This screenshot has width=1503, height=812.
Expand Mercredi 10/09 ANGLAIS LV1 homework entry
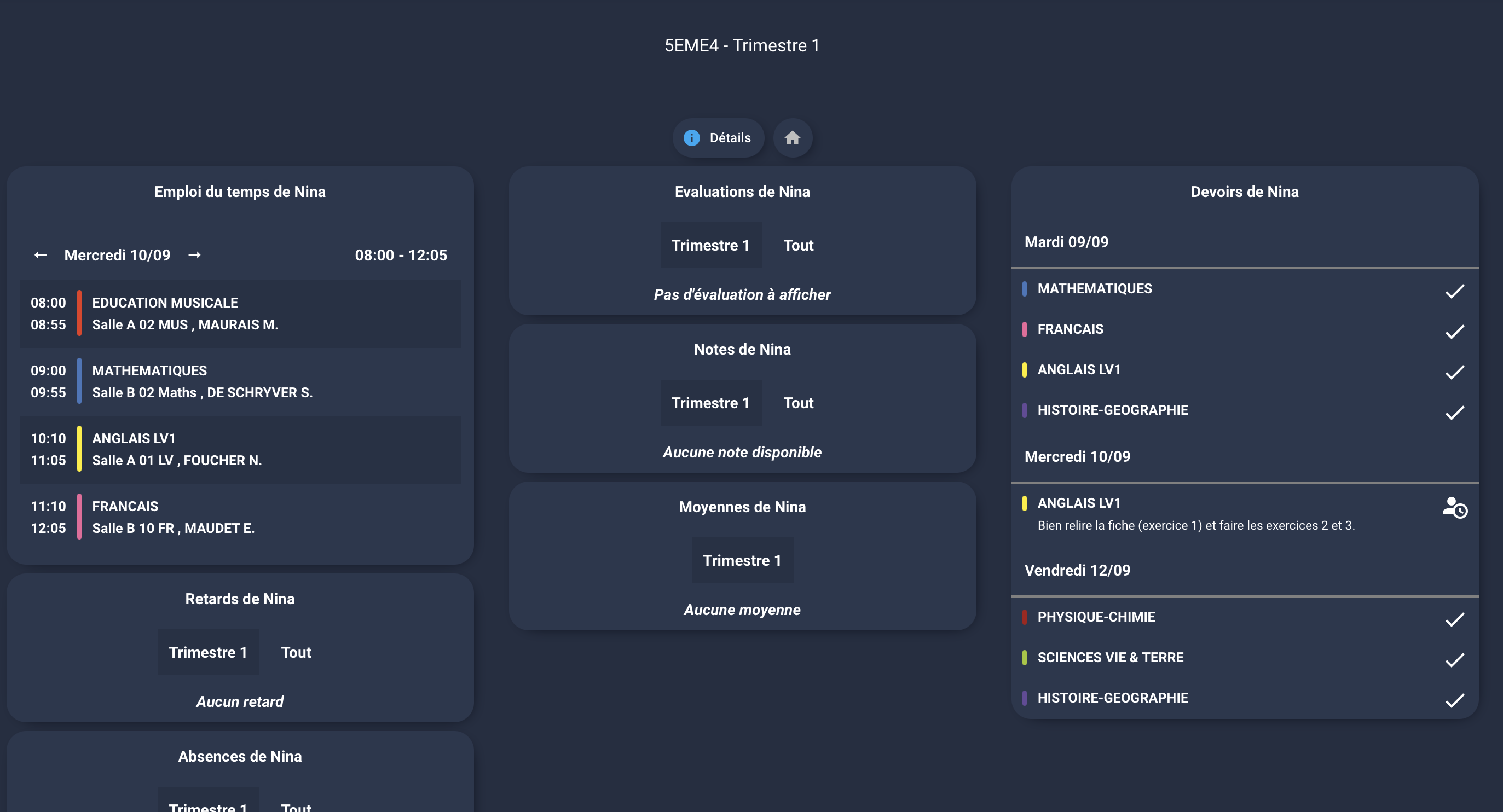(1195, 514)
